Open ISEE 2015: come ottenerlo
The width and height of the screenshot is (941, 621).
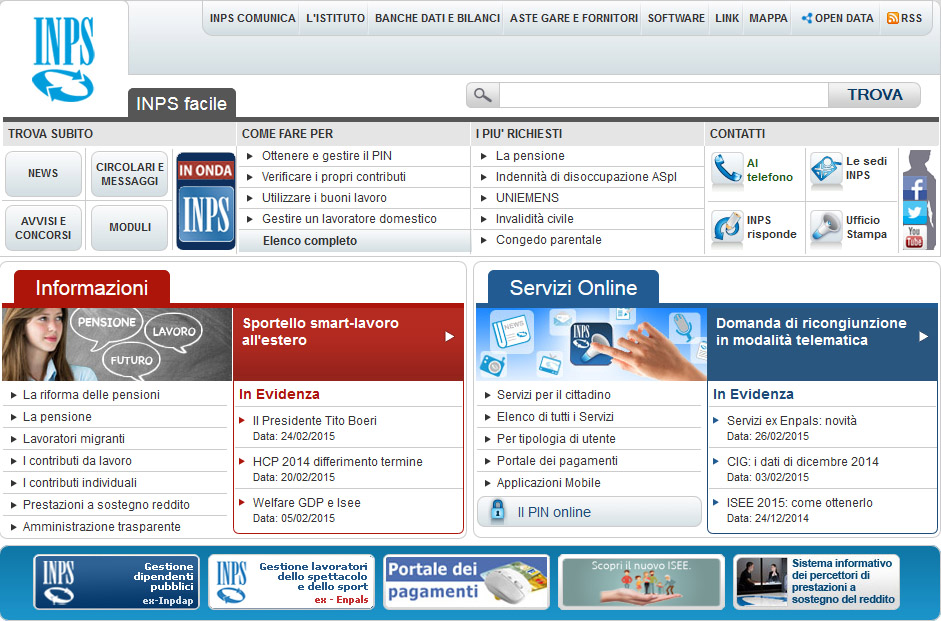tap(799, 503)
